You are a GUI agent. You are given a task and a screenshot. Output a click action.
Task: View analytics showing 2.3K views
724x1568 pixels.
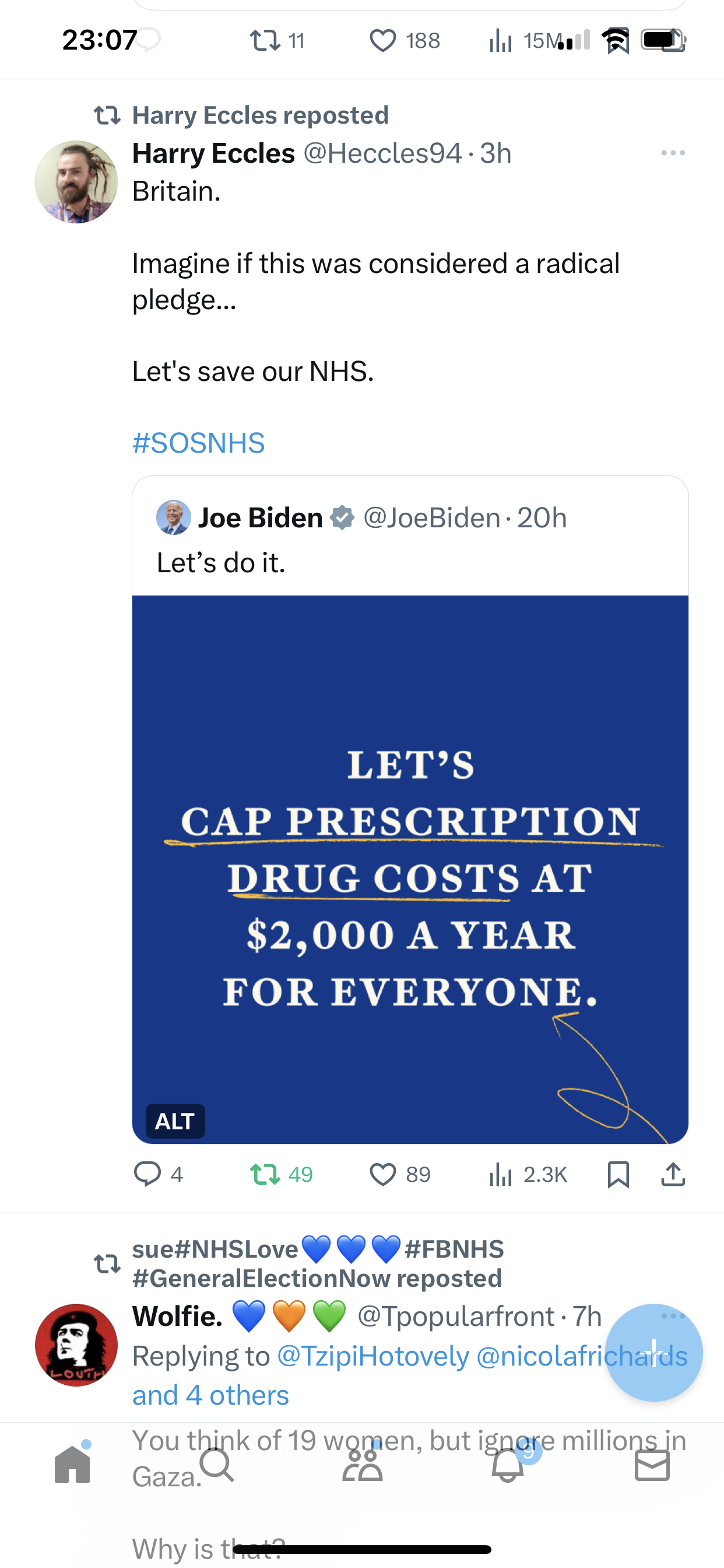tap(528, 1174)
